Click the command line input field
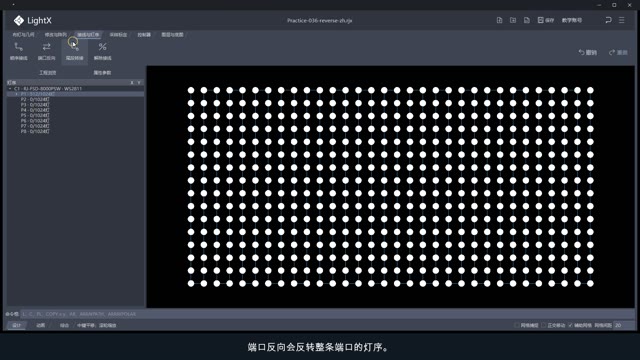The height and width of the screenshot is (360, 640). click(x=327, y=314)
